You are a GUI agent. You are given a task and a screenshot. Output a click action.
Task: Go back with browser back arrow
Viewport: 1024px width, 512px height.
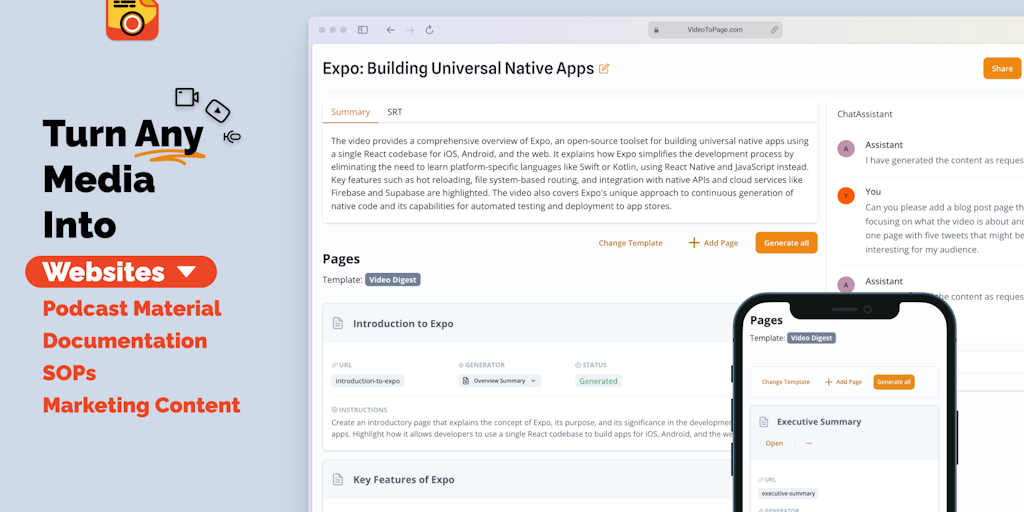click(x=390, y=30)
